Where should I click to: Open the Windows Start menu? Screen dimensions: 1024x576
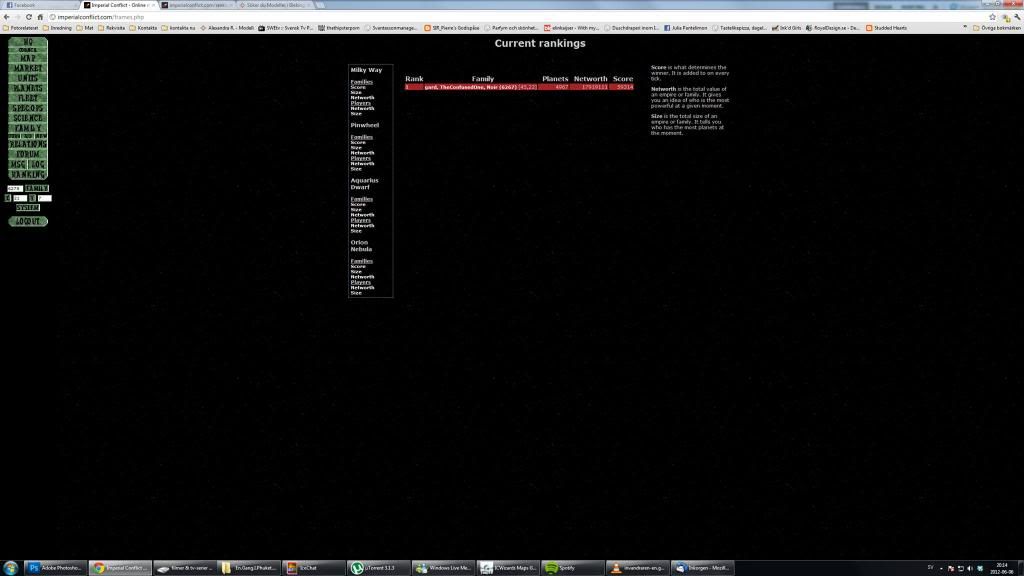coord(11,567)
